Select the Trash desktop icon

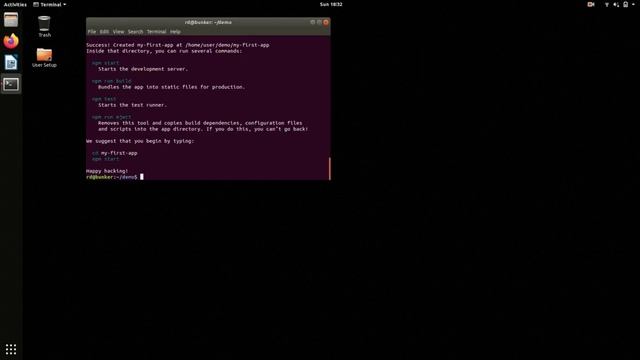coord(44,27)
